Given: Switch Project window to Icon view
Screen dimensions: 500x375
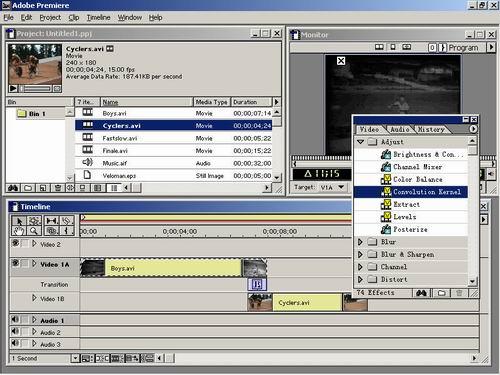Looking at the screenshot, I should click(x=82, y=188).
